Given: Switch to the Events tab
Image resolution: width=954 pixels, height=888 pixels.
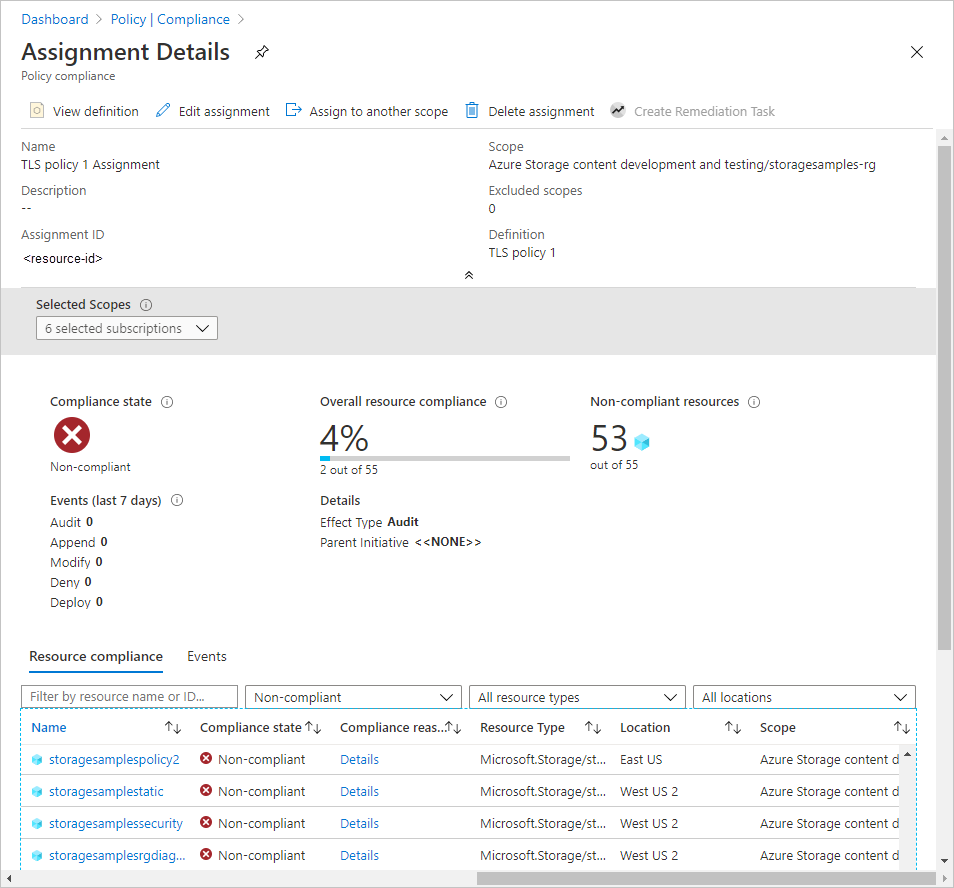Looking at the screenshot, I should (207, 656).
